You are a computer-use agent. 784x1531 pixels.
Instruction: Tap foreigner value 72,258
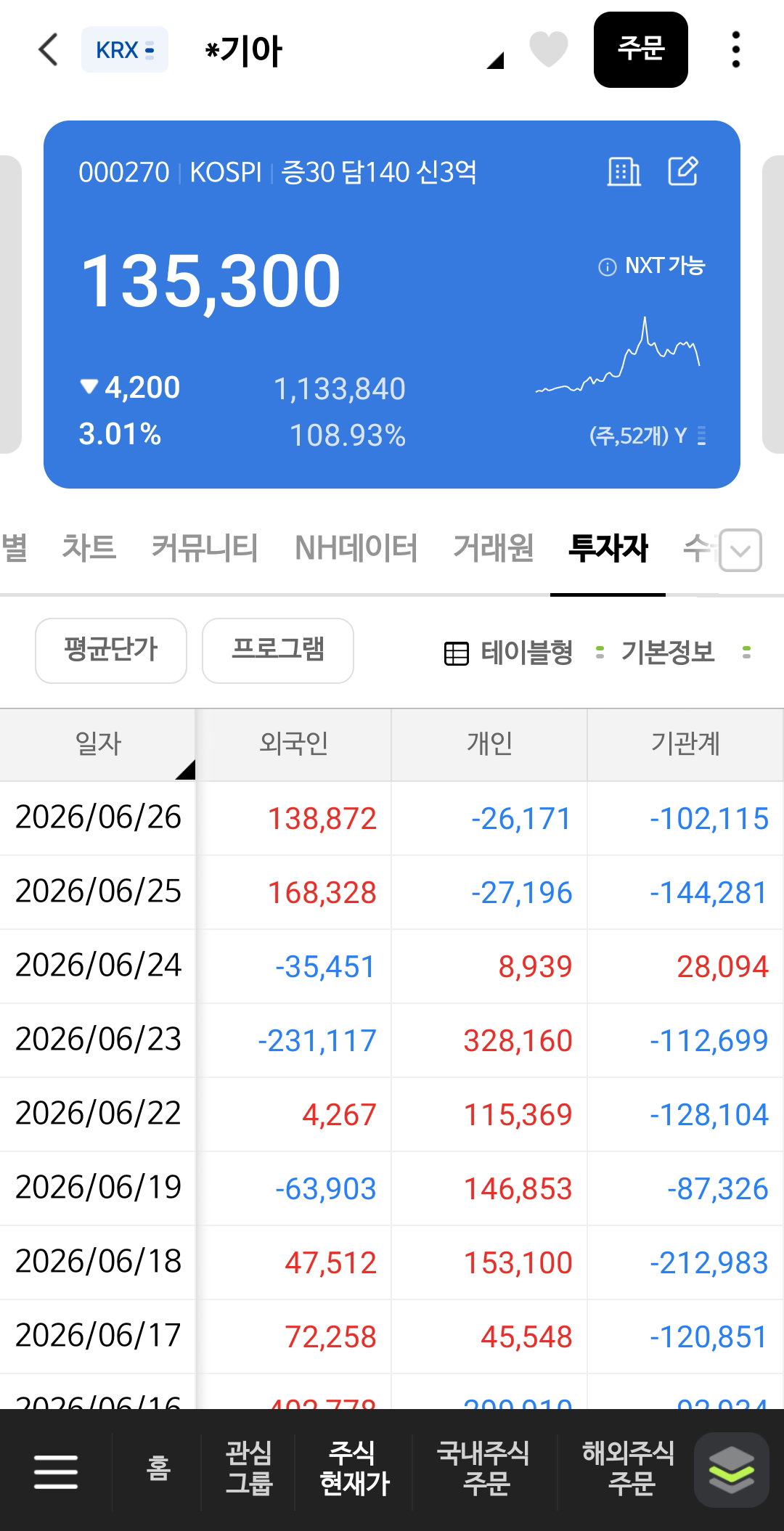(x=330, y=1337)
